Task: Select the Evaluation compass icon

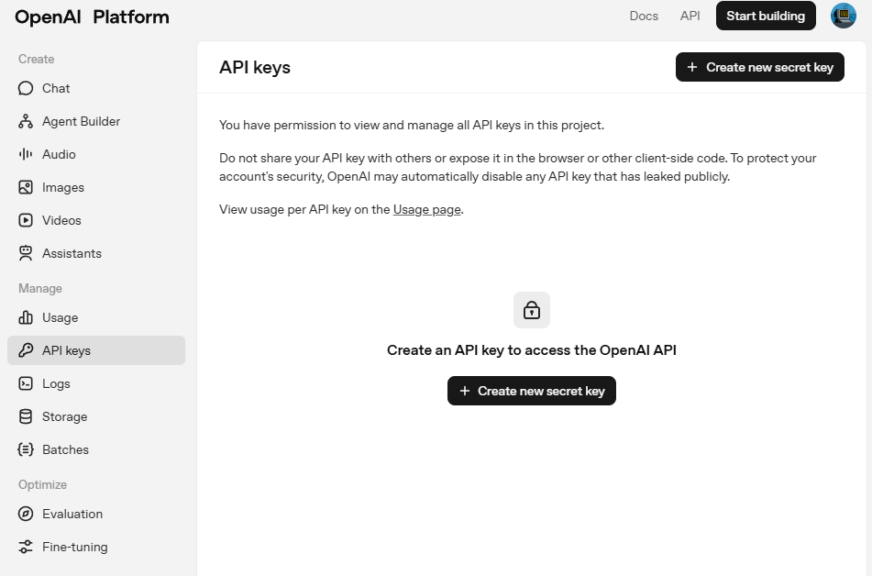Action: 26,514
